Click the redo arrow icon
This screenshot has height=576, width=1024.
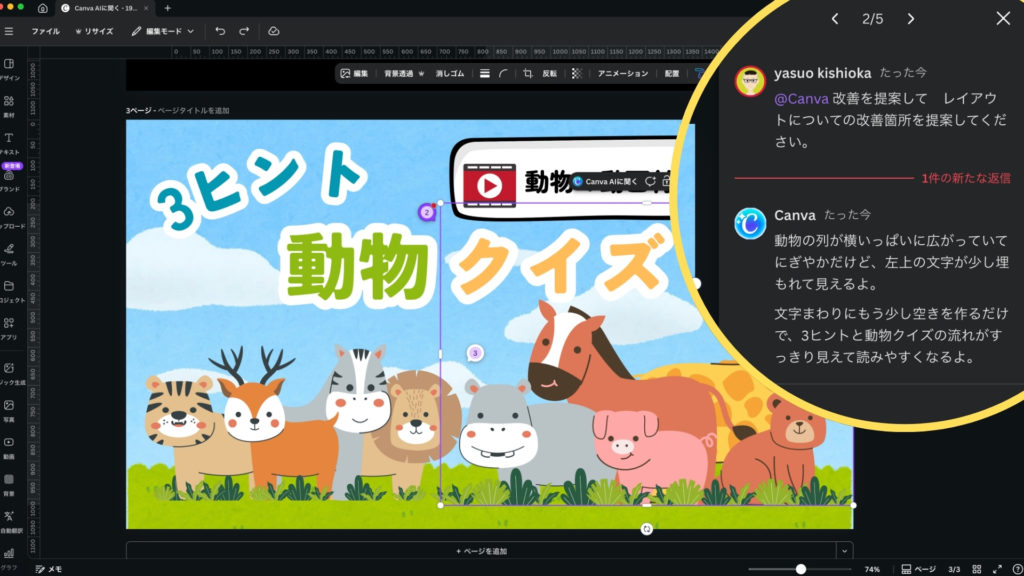coord(243,31)
